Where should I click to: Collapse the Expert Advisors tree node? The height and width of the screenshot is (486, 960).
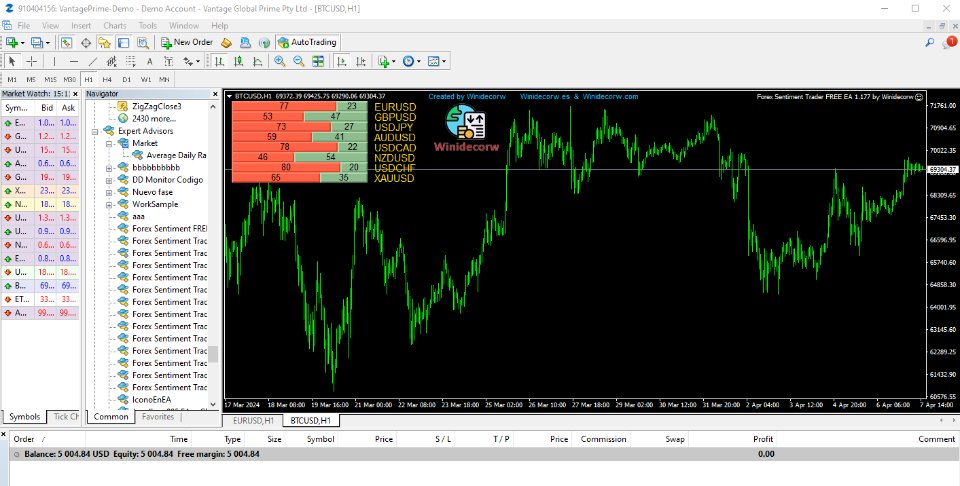(x=96, y=131)
